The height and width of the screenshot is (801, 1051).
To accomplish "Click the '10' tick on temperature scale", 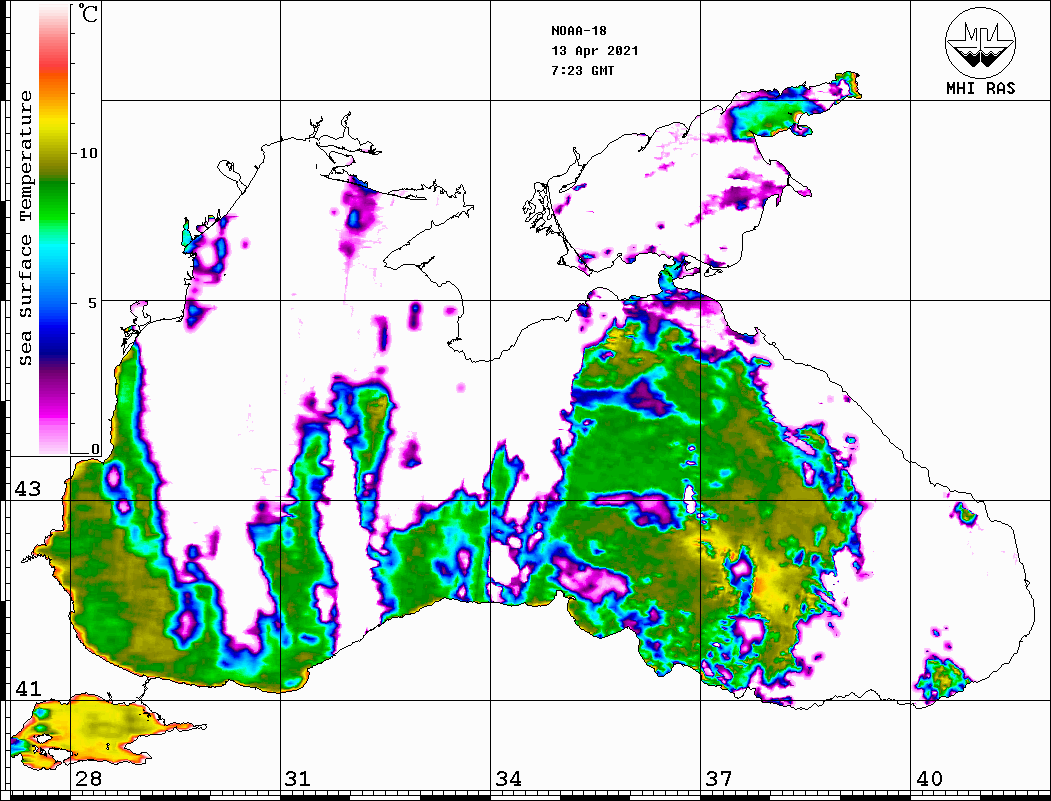I will [88, 153].
